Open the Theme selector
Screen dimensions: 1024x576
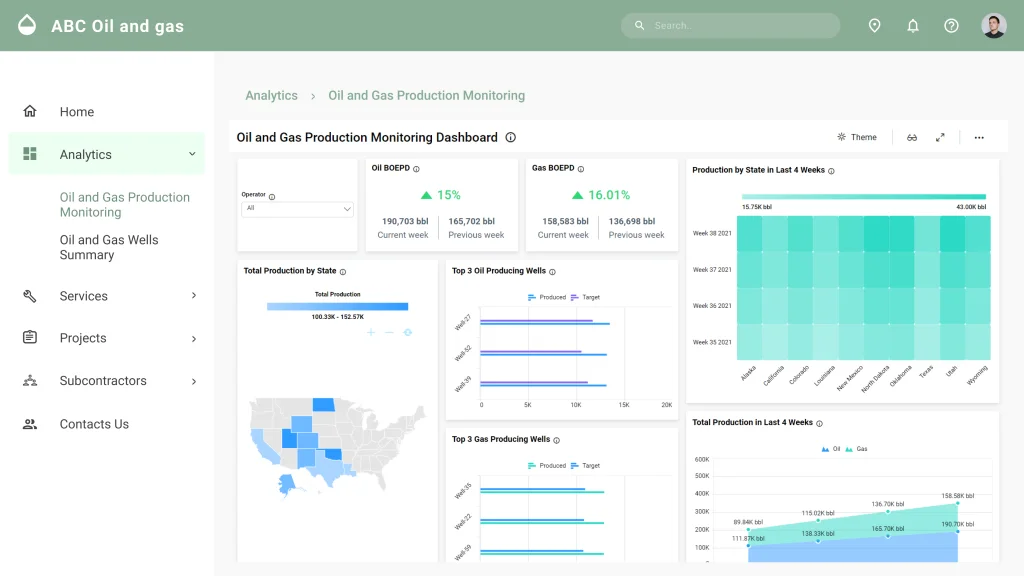(857, 137)
